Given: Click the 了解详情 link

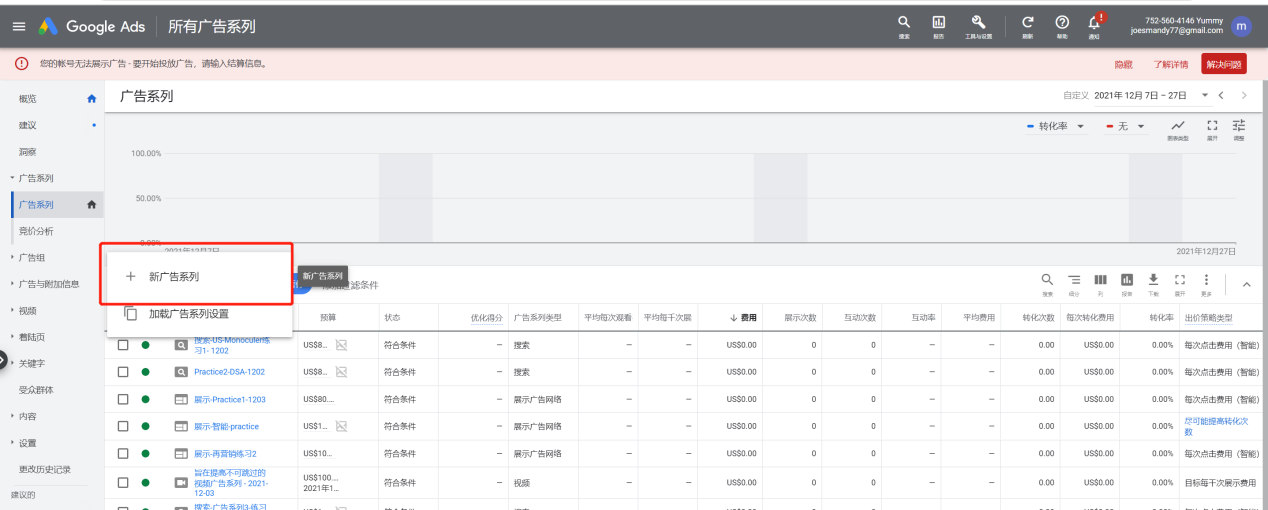Looking at the screenshot, I should (x=1171, y=64).
